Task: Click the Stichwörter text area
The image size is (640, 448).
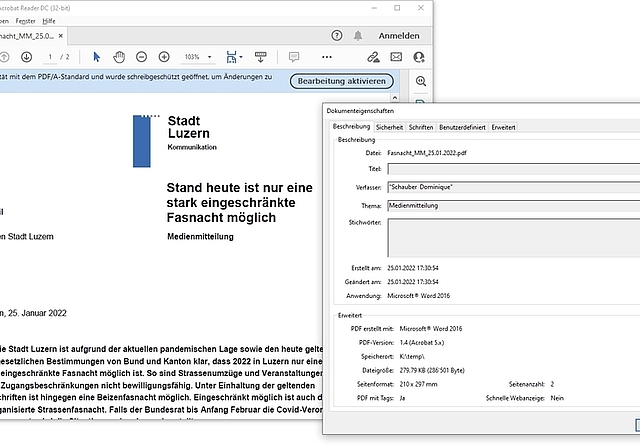Action: tap(513, 238)
